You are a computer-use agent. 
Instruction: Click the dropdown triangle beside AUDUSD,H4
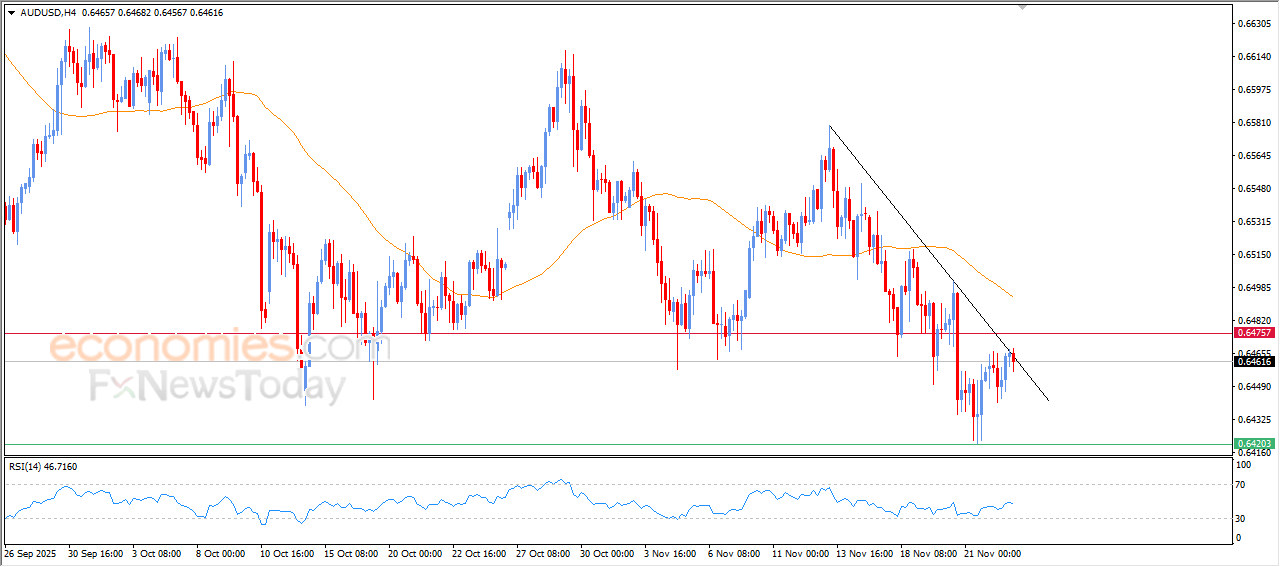(11, 13)
